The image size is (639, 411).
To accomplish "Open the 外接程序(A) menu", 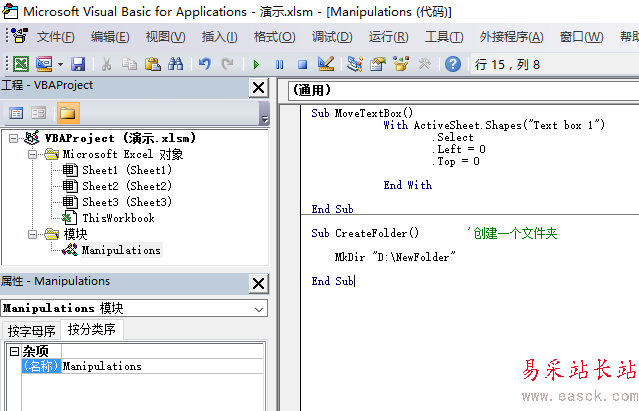I will point(511,37).
